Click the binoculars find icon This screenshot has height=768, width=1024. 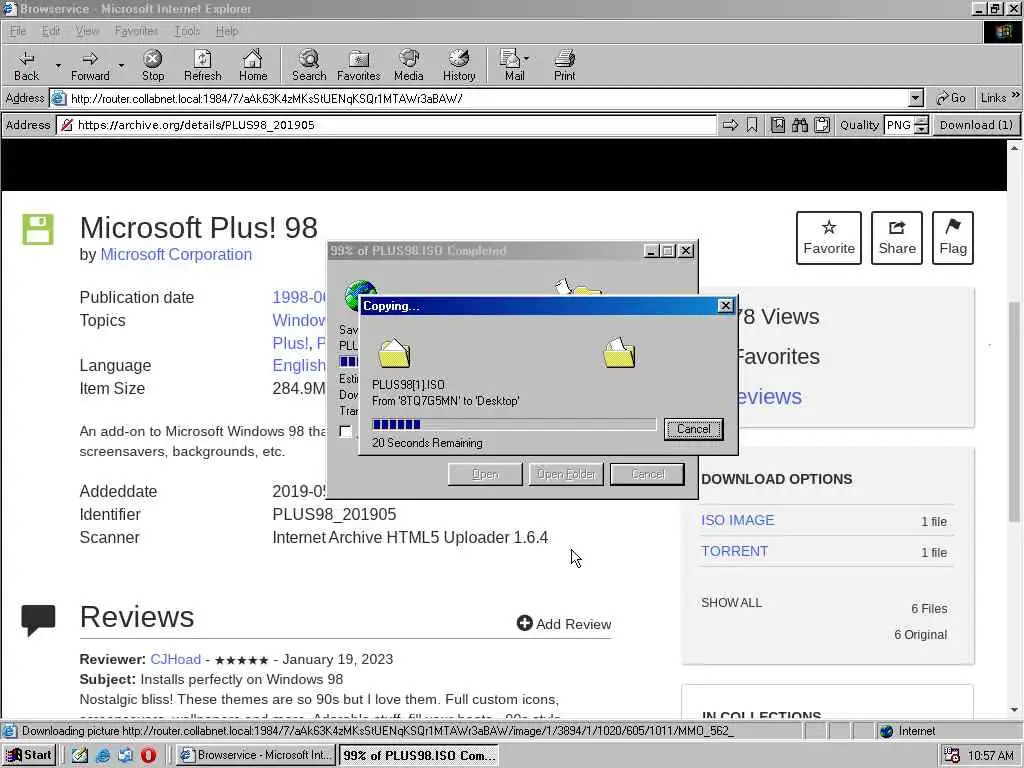[x=800, y=125]
